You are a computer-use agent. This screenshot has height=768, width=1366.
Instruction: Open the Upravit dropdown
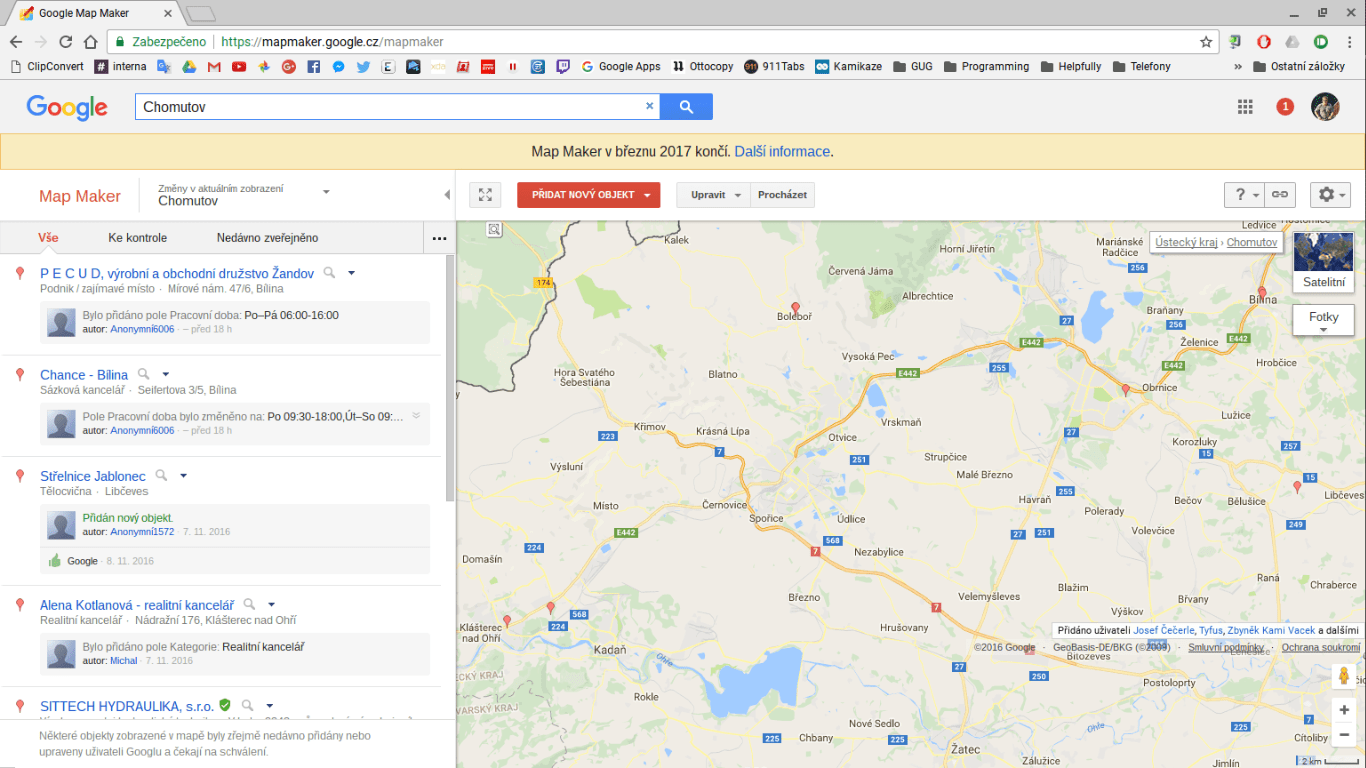pos(713,195)
